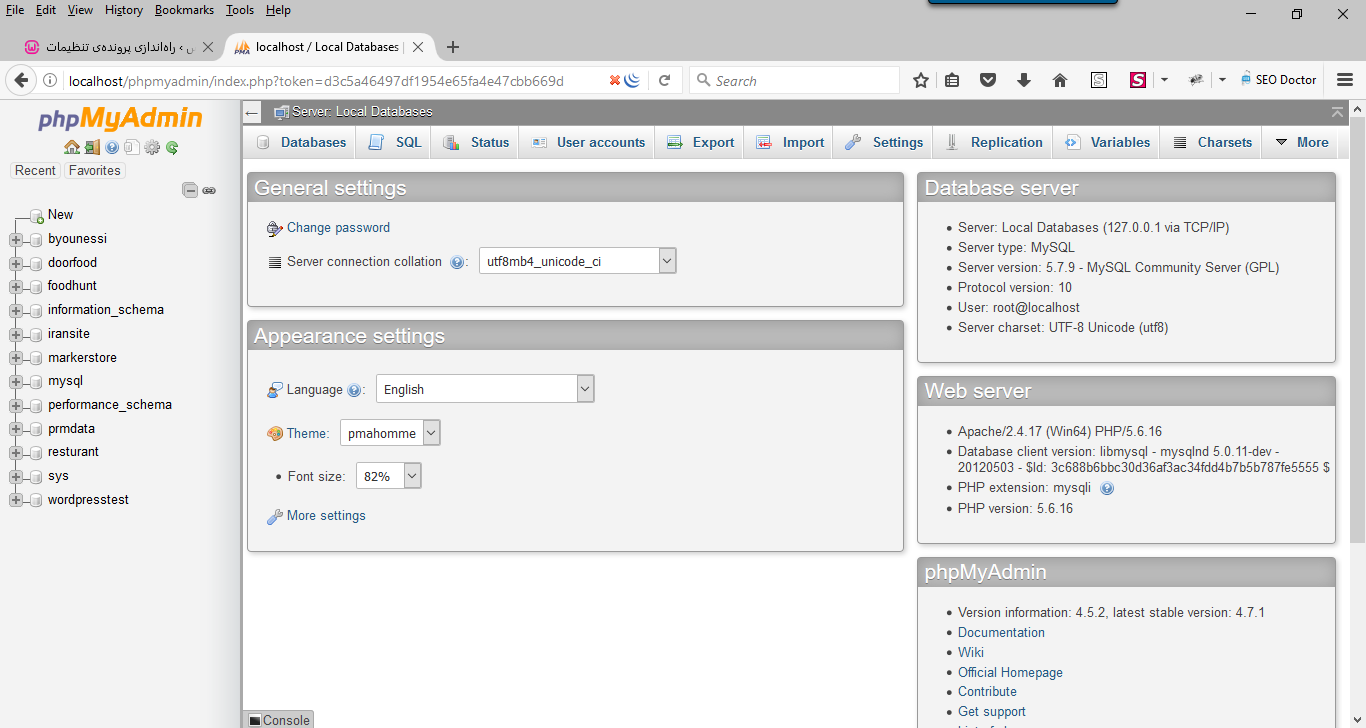Viewport: 1366px width, 728px height.
Task: Select the mysql database in the tree
Action: coord(65,381)
